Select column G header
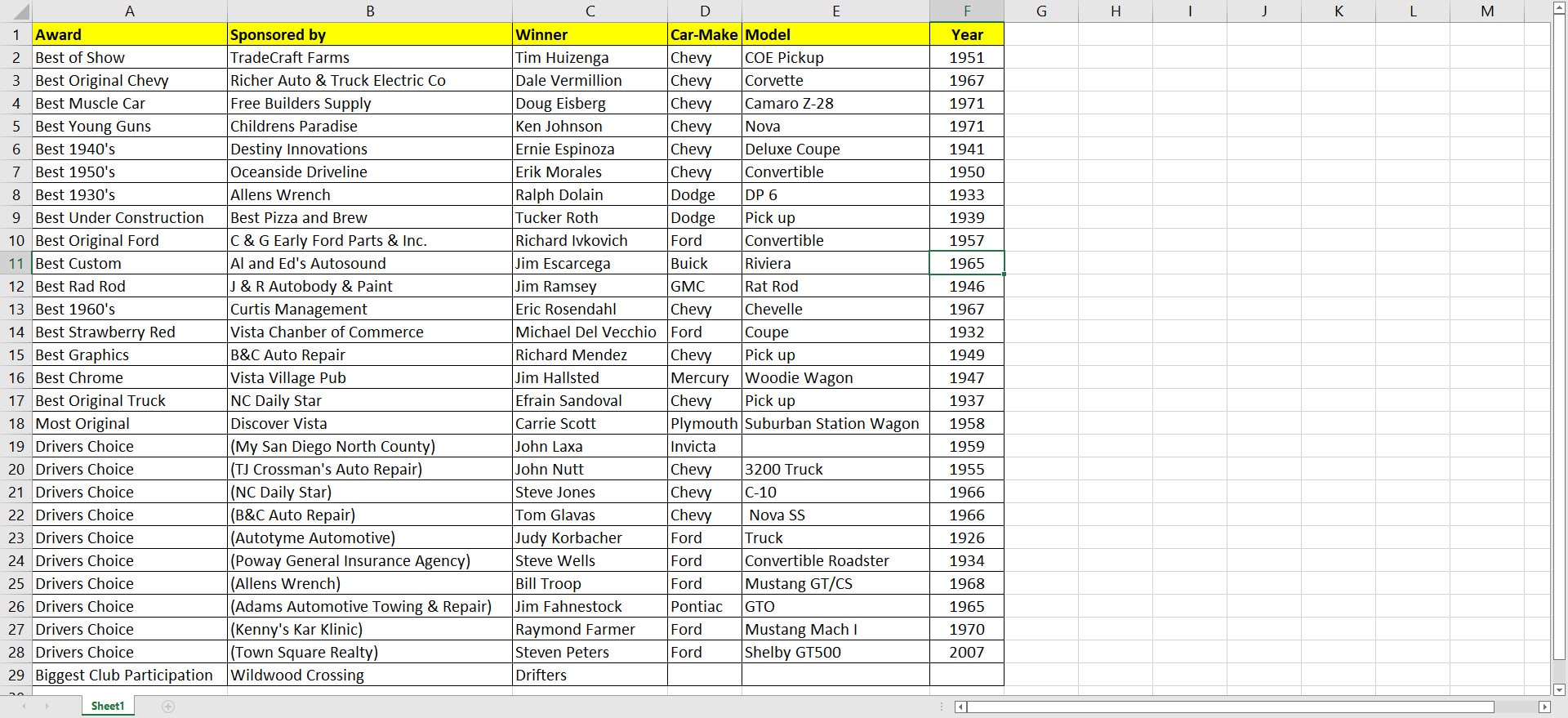This screenshot has width=1568, height=718. pos(1041,11)
